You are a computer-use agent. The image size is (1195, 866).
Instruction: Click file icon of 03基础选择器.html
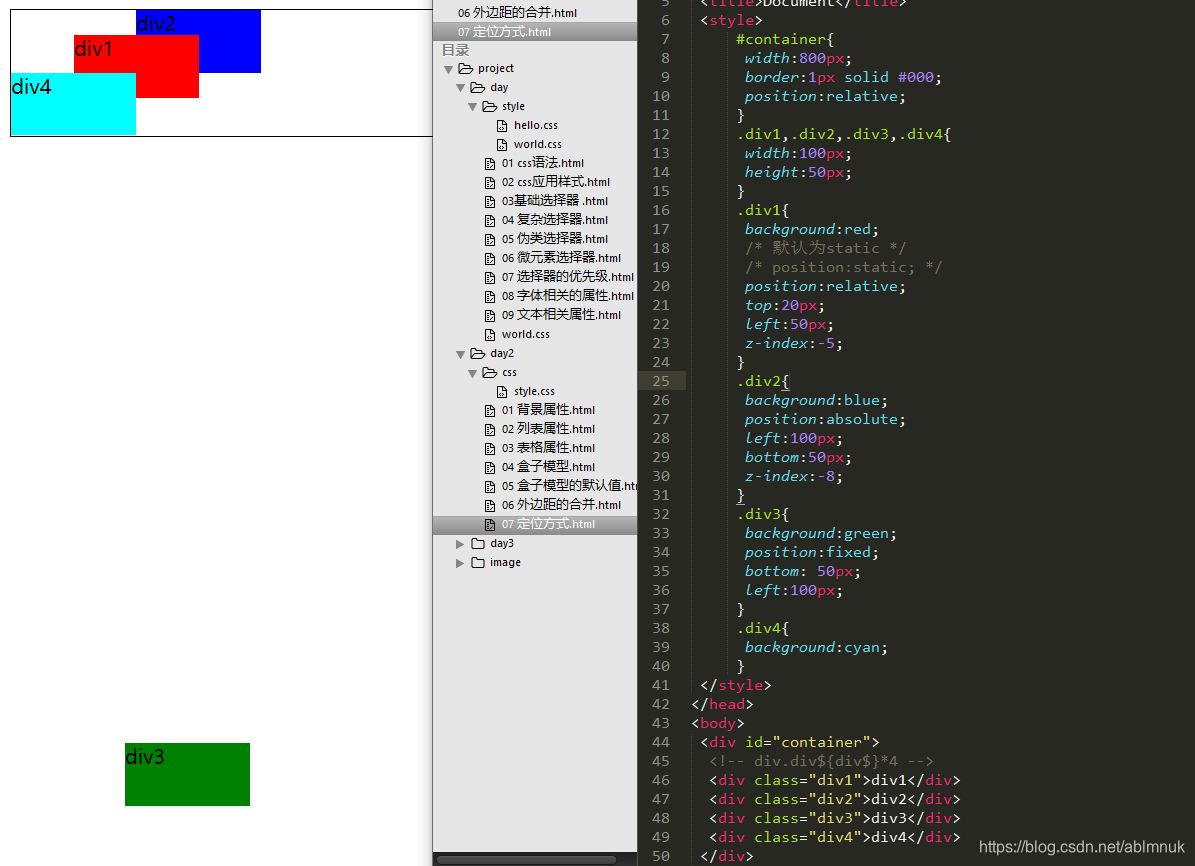490,202
